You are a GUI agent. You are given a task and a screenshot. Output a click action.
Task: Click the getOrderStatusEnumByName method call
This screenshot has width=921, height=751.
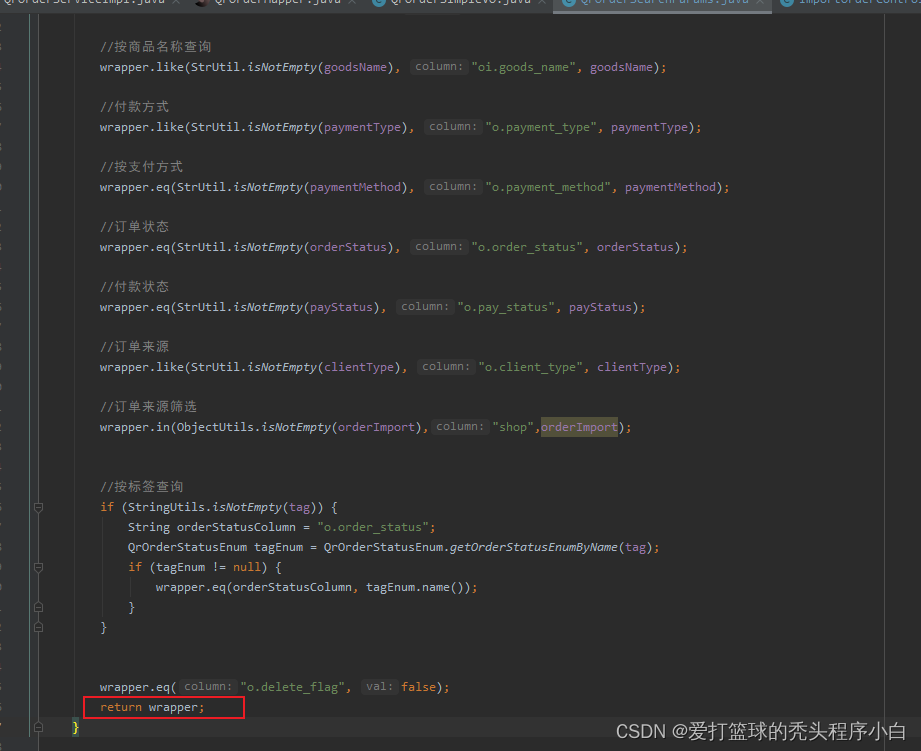coord(534,547)
